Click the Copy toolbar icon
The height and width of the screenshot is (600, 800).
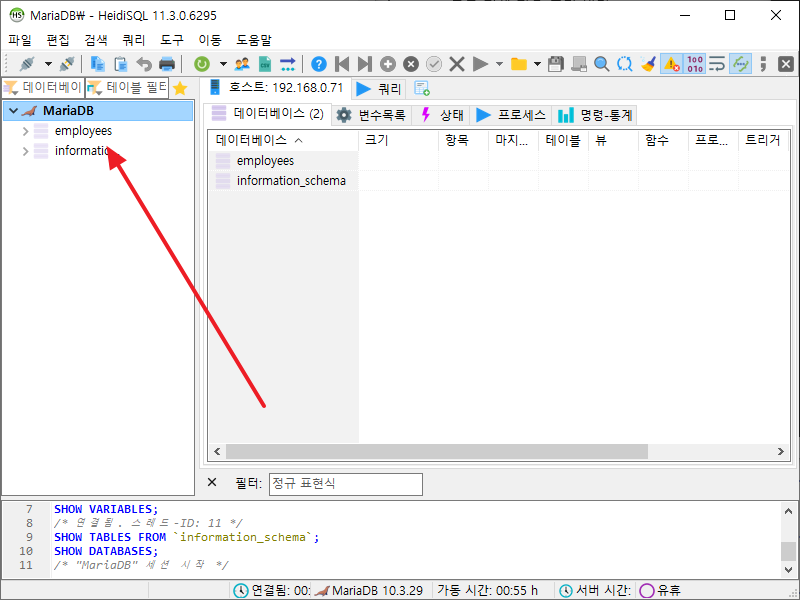click(97, 64)
